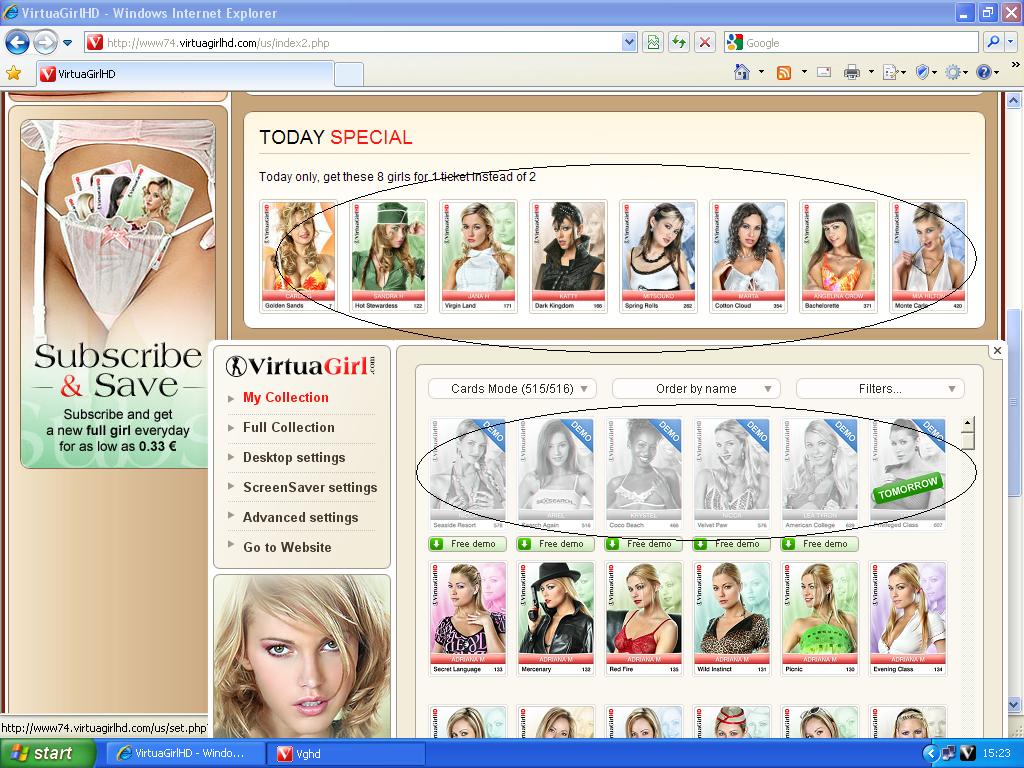The image size is (1024, 768).
Task: Click the Windows start button
Action: tap(48, 753)
